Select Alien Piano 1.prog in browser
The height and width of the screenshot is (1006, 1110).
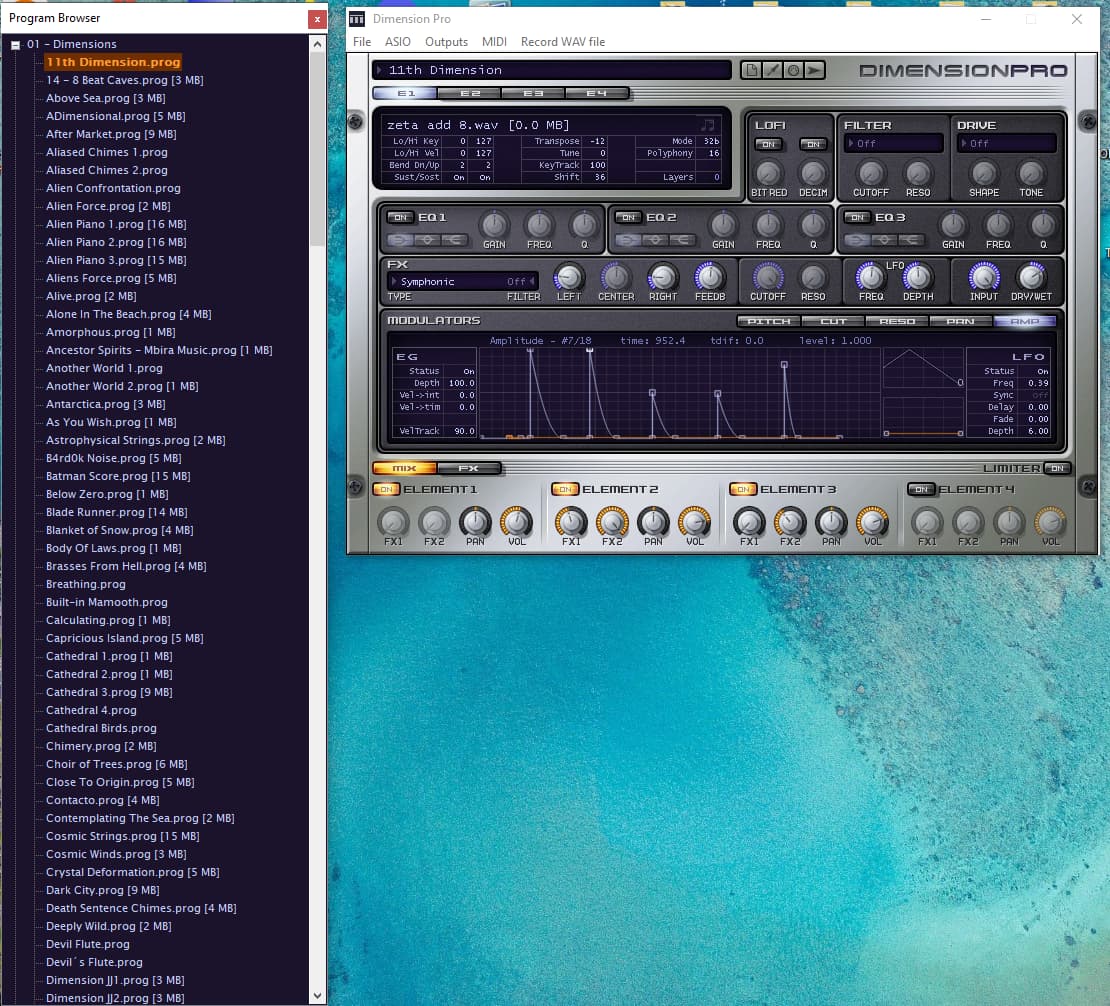[x=116, y=224]
